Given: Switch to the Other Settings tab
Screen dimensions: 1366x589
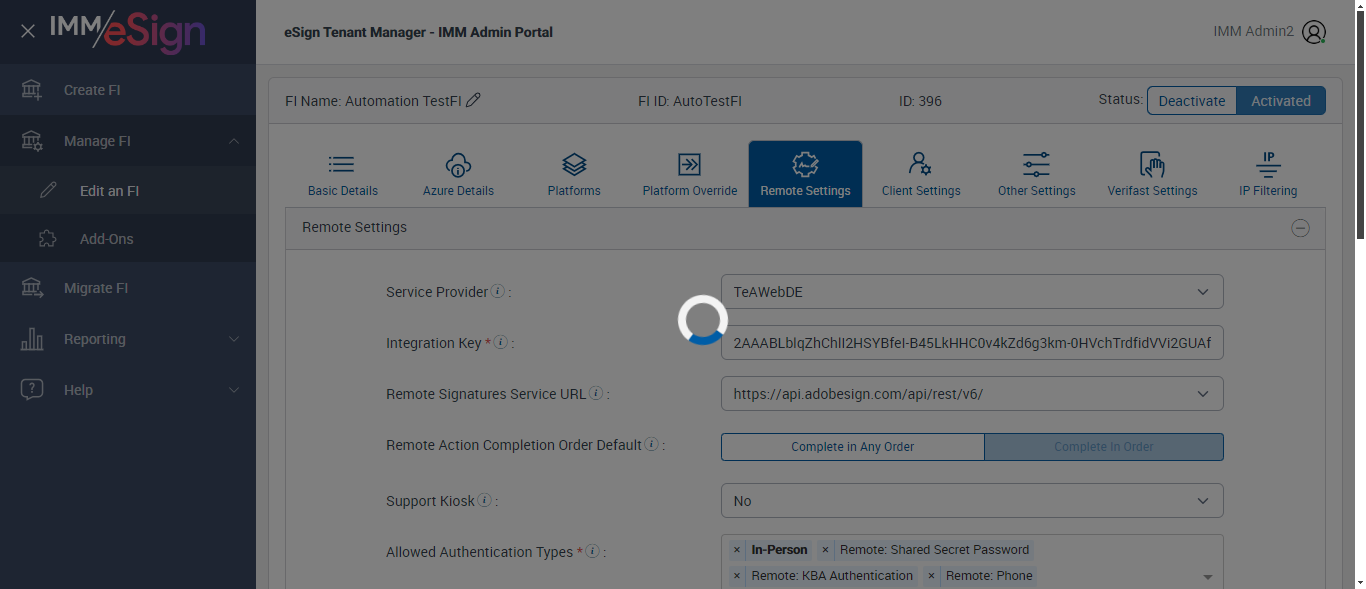Looking at the screenshot, I should pyautogui.click(x=1037, y=174).
